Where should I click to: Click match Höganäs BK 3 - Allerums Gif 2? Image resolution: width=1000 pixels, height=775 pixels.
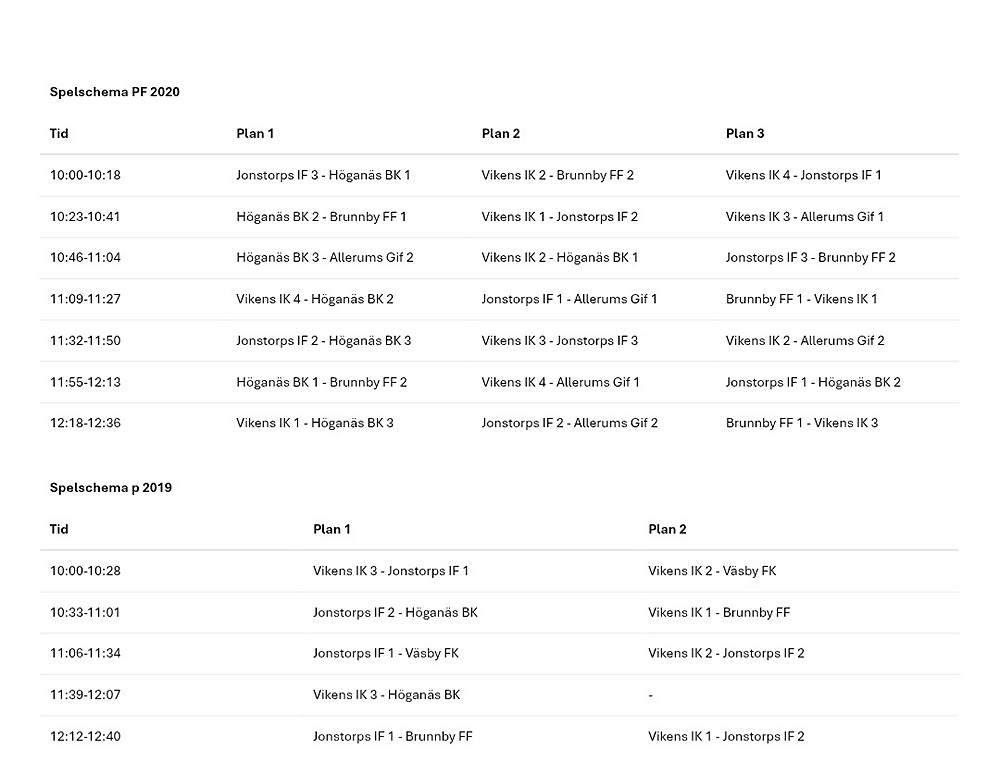(x=324, y=258)
